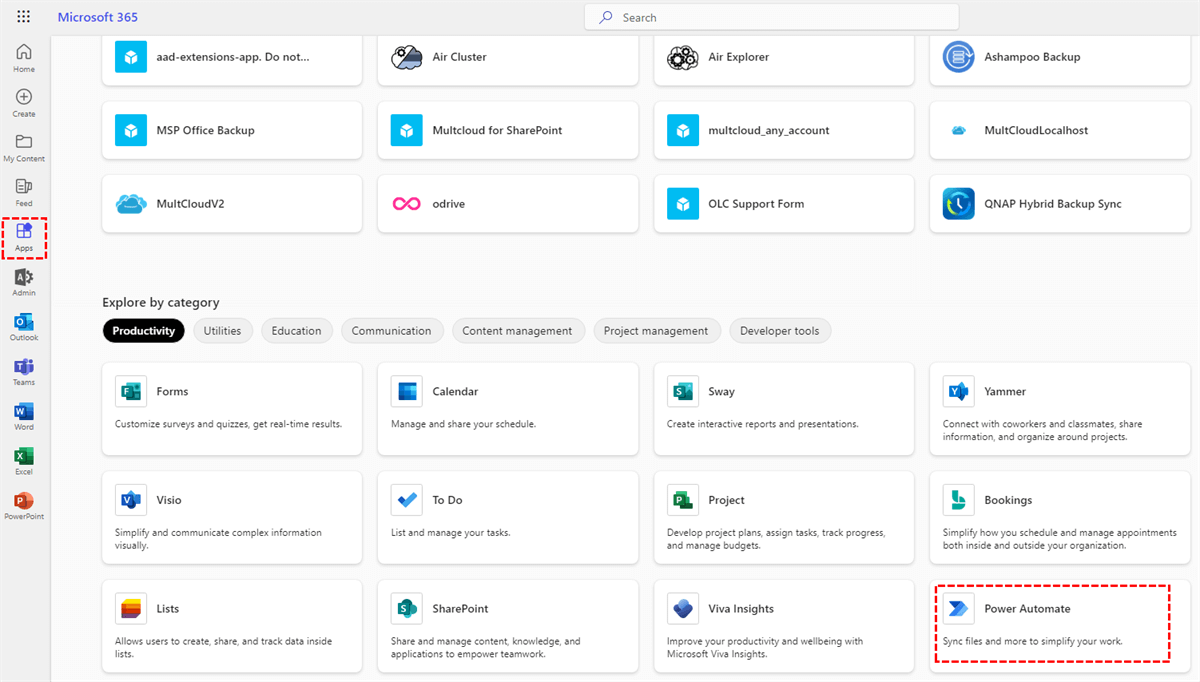The height and width of the screenshot is (682, 1200).
Task: Open the MSP Office Backup app
Action: pos(232,130)
